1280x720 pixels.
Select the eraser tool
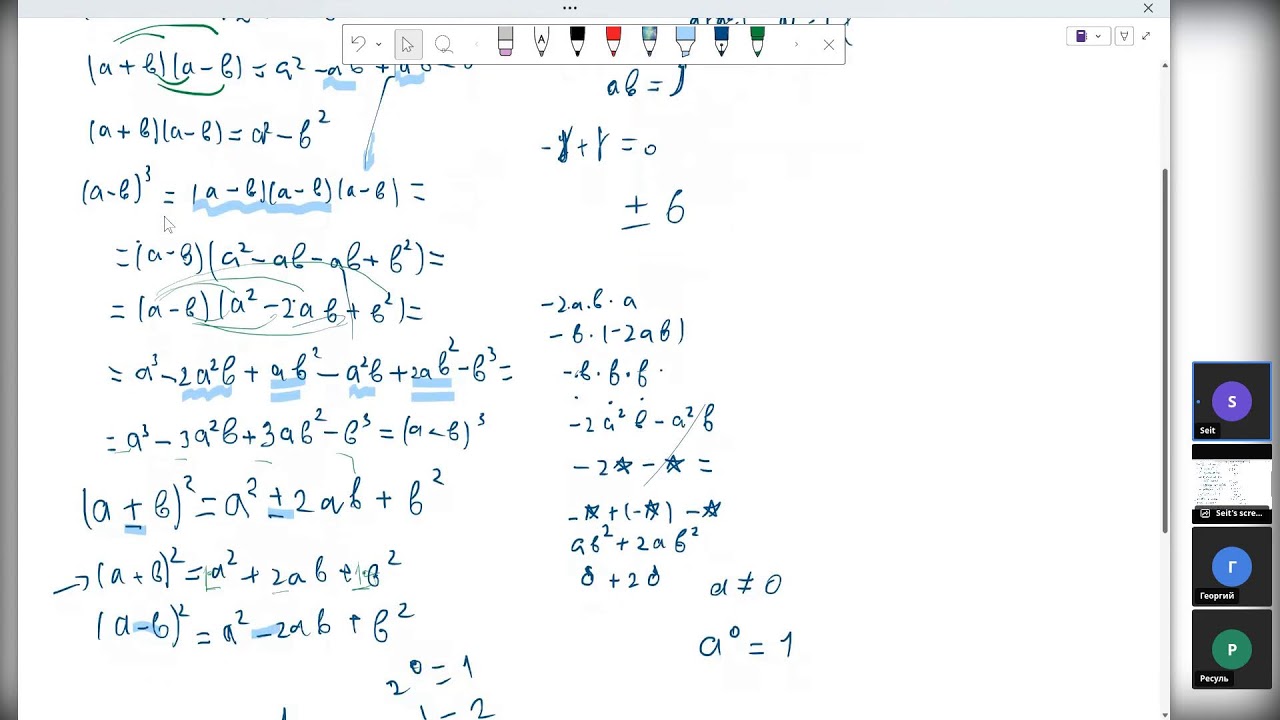[505, 42]
